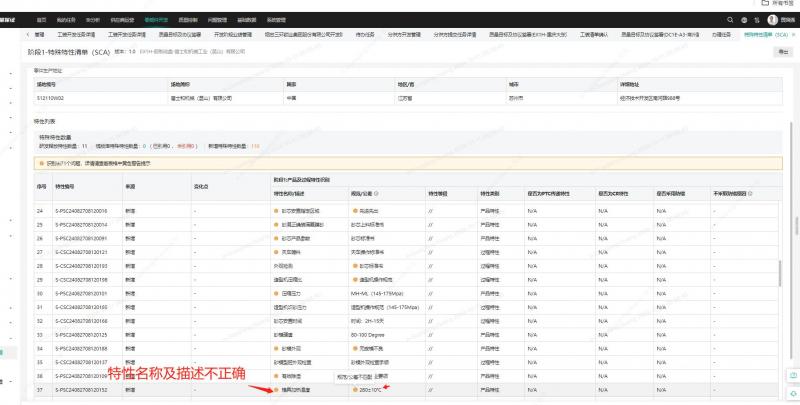Click the globe language icon
Image resolution: width=800 pixels, height=405 pixels.
point(744,20)
